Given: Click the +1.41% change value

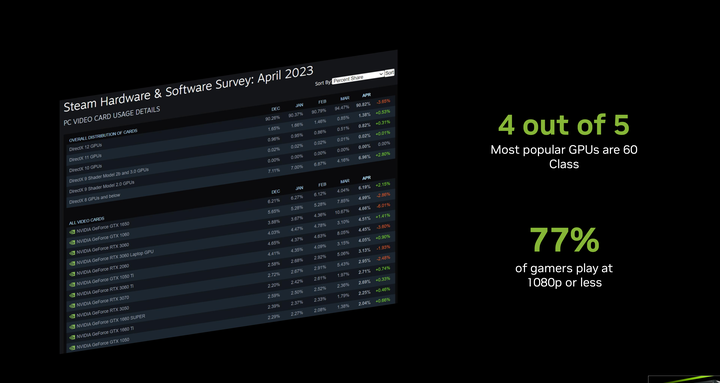Looking at the screenshot, I should (383, 215).
